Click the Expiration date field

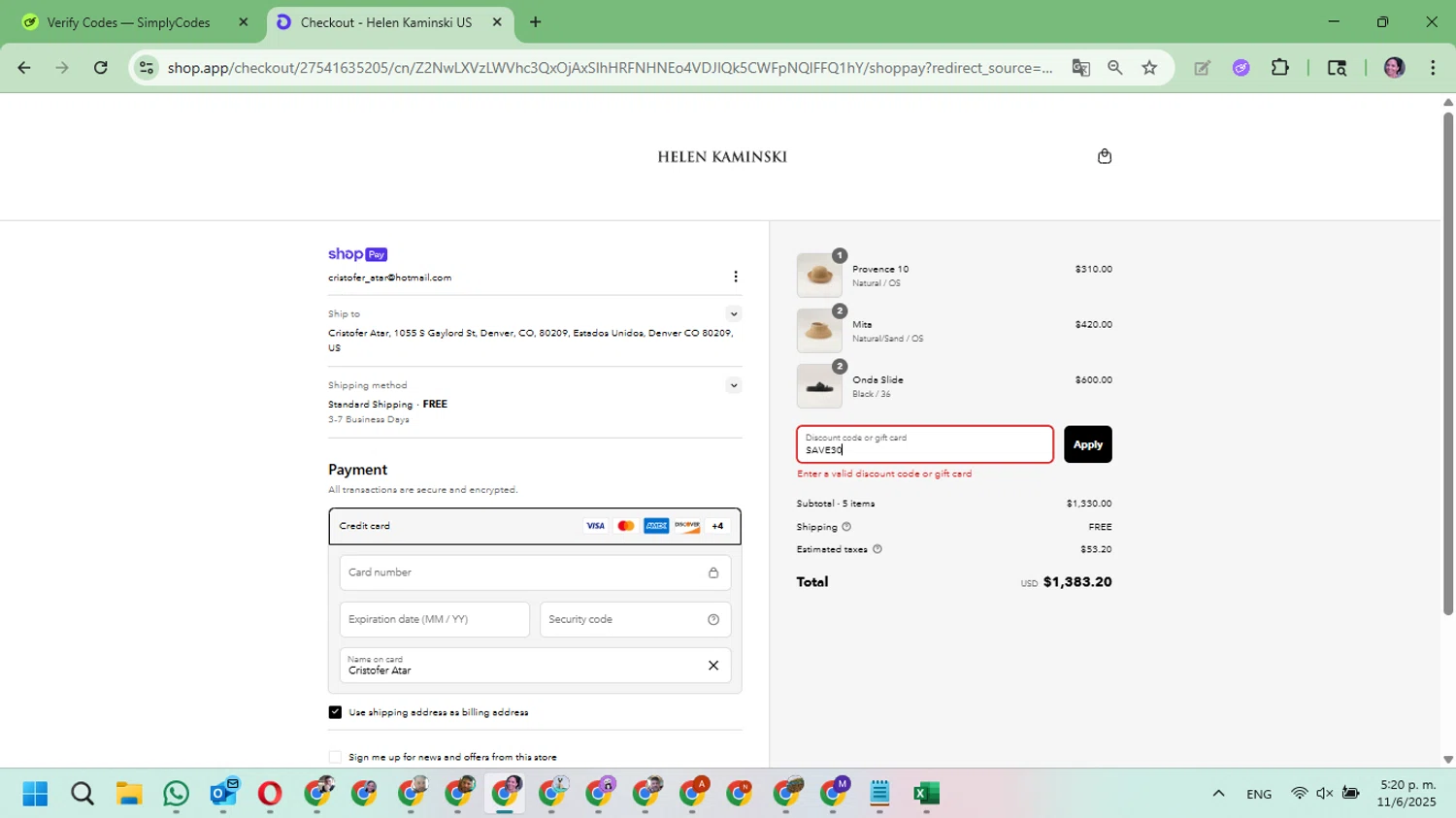click(435, 619)
